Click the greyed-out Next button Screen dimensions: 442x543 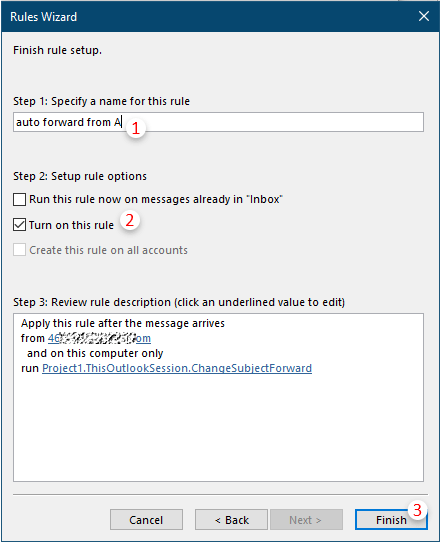click(x=307, y=519)
